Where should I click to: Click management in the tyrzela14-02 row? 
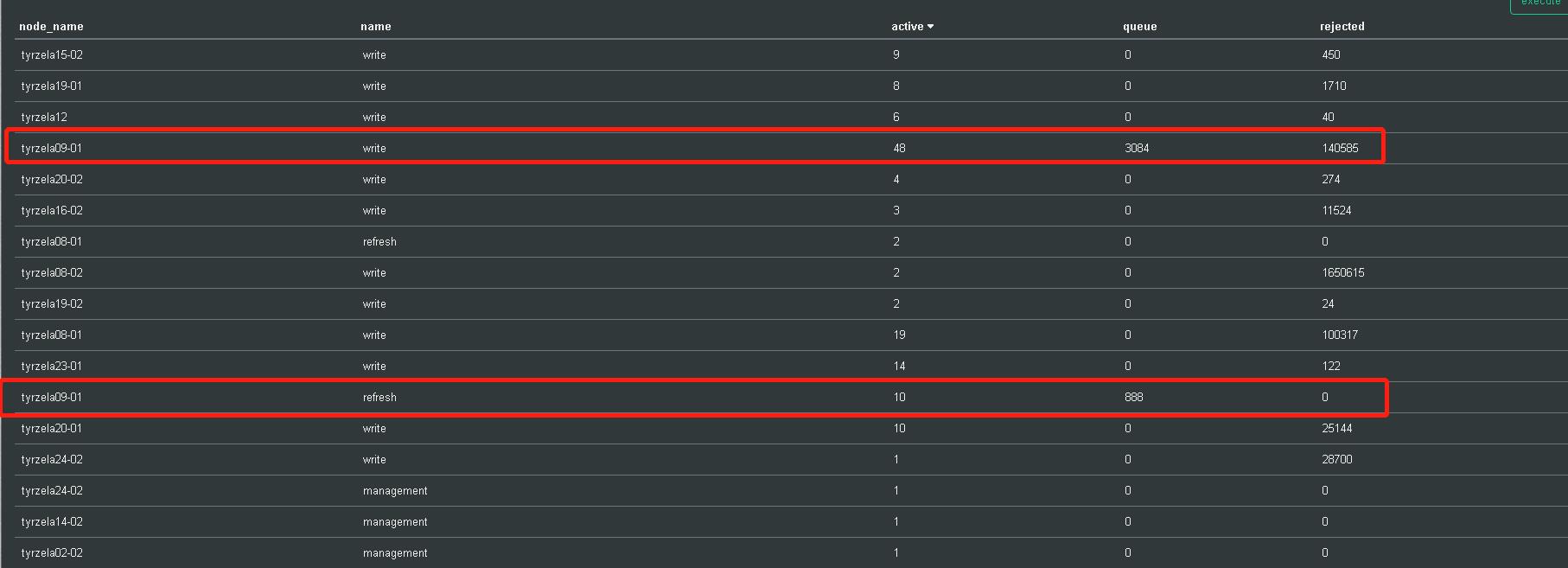click(395, 521)
